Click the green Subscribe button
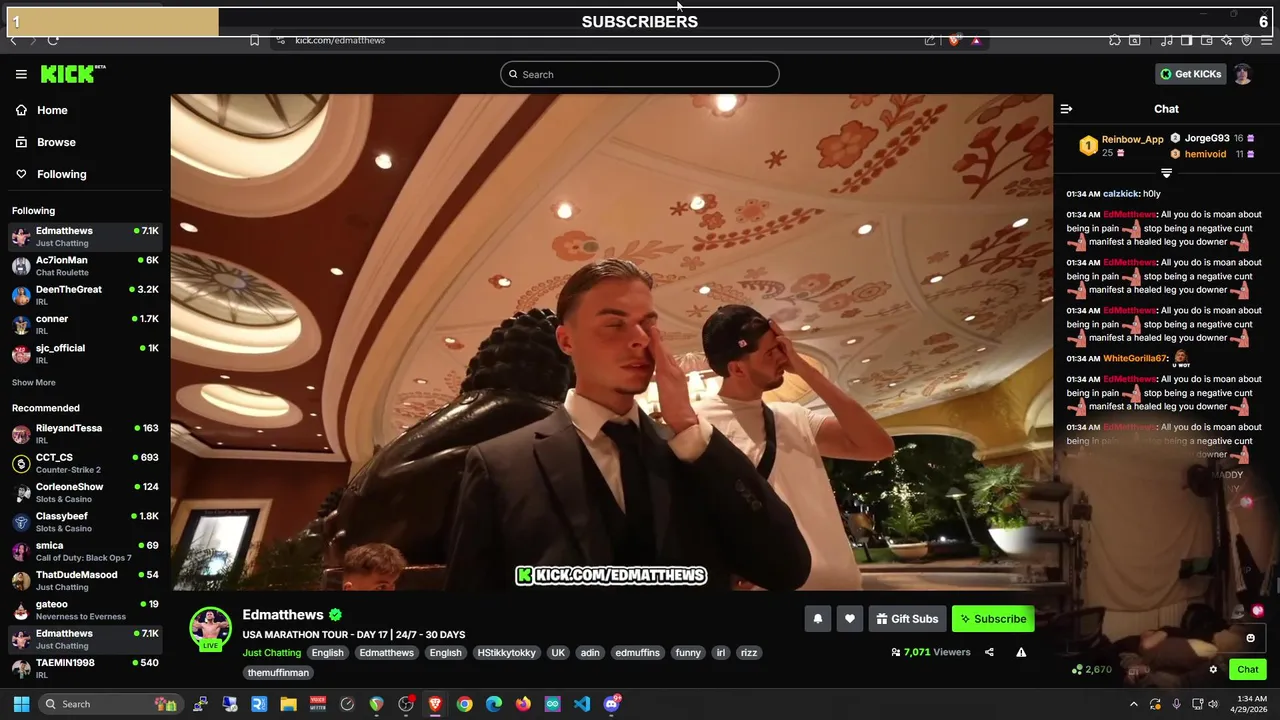 [993, 619]
